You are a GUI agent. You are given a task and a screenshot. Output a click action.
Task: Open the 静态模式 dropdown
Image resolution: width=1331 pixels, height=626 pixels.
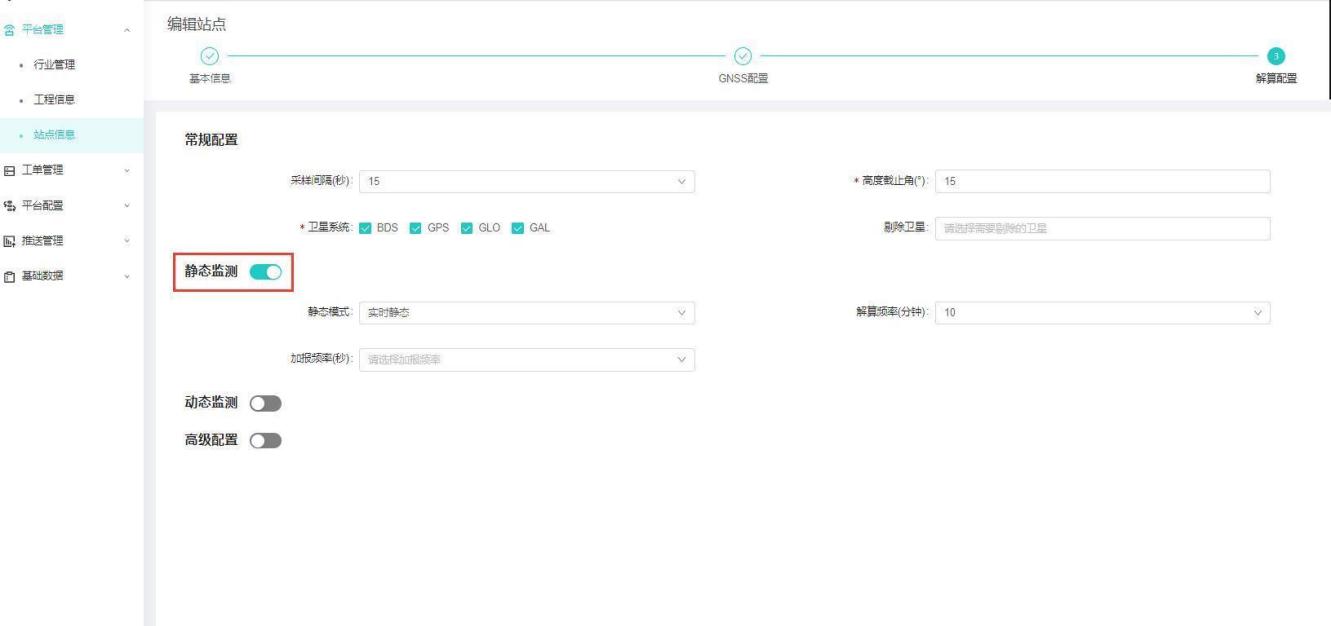click(526, 313)
